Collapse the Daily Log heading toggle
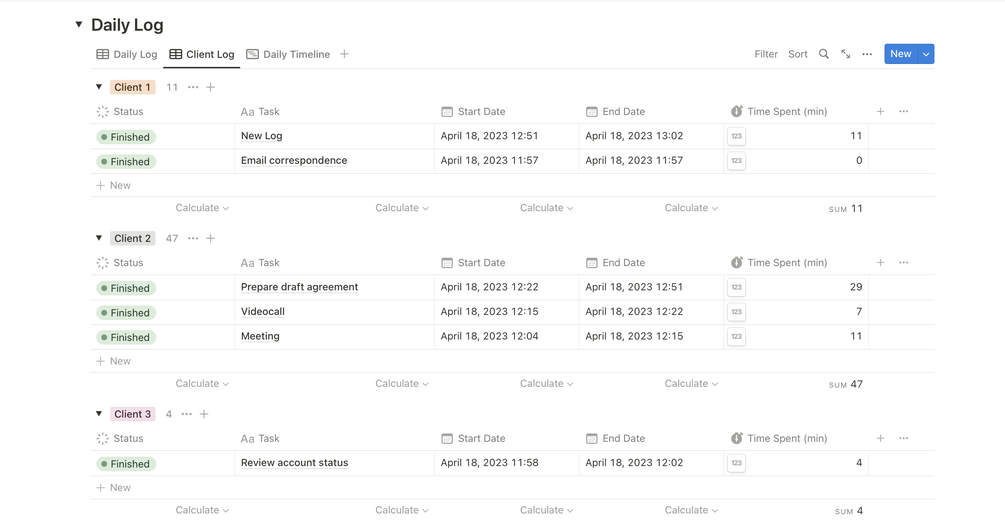1005x525 pixels. tap(79, 24)
